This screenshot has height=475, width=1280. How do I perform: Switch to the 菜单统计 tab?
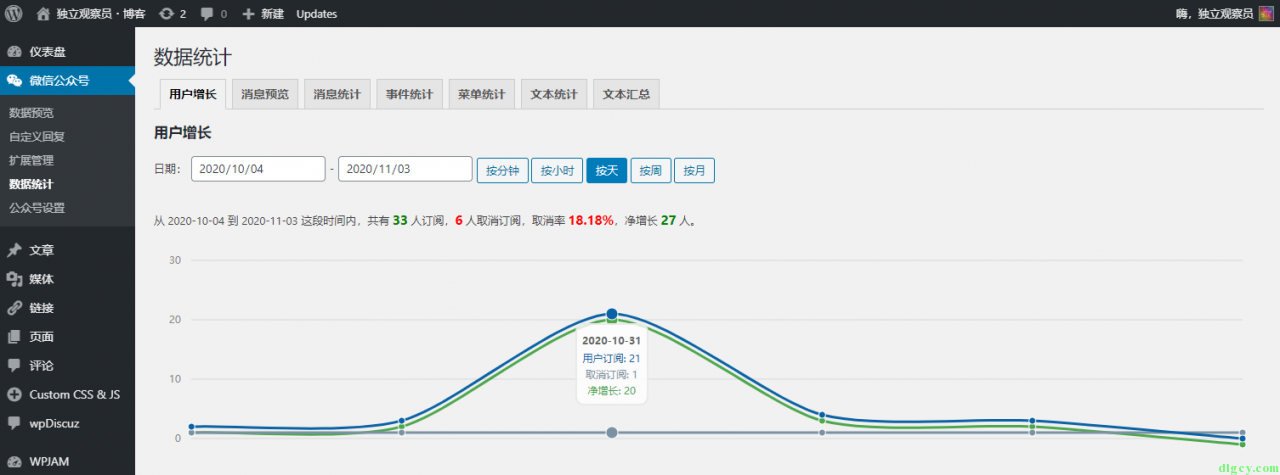click(x=482, y=94)
